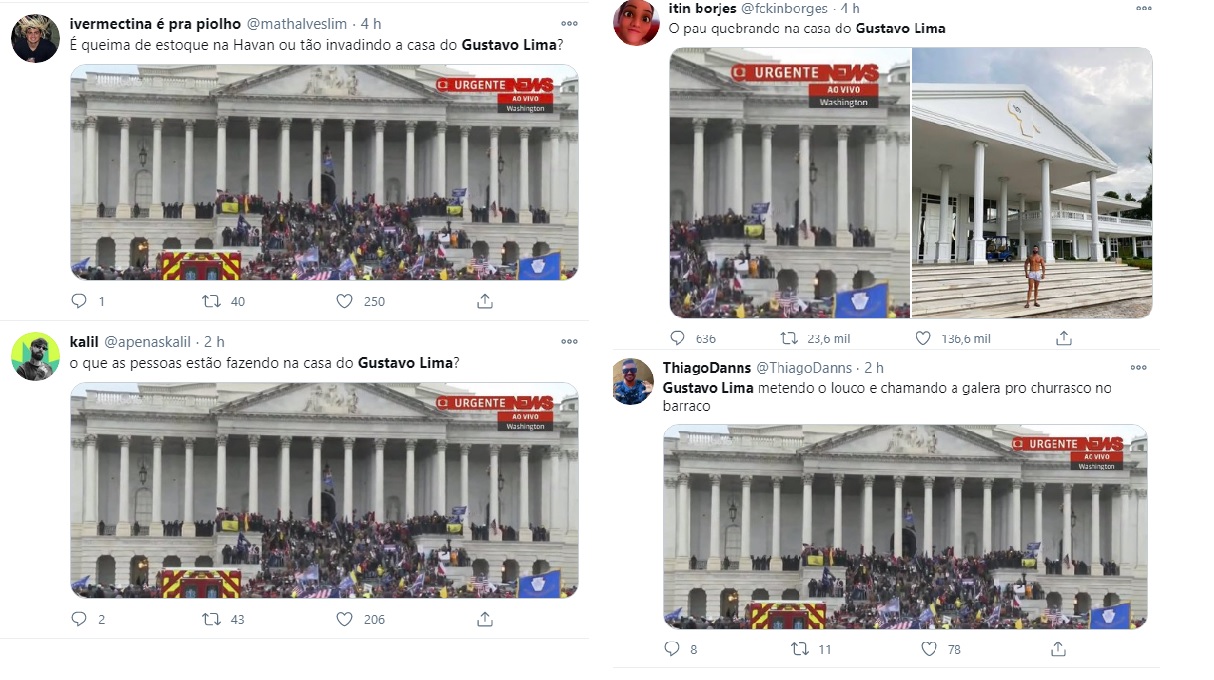This screenshot has width=1214, height=680.
Task: Open more options on ivermectina é pra piolho tweet
Action: pos(569,23)
